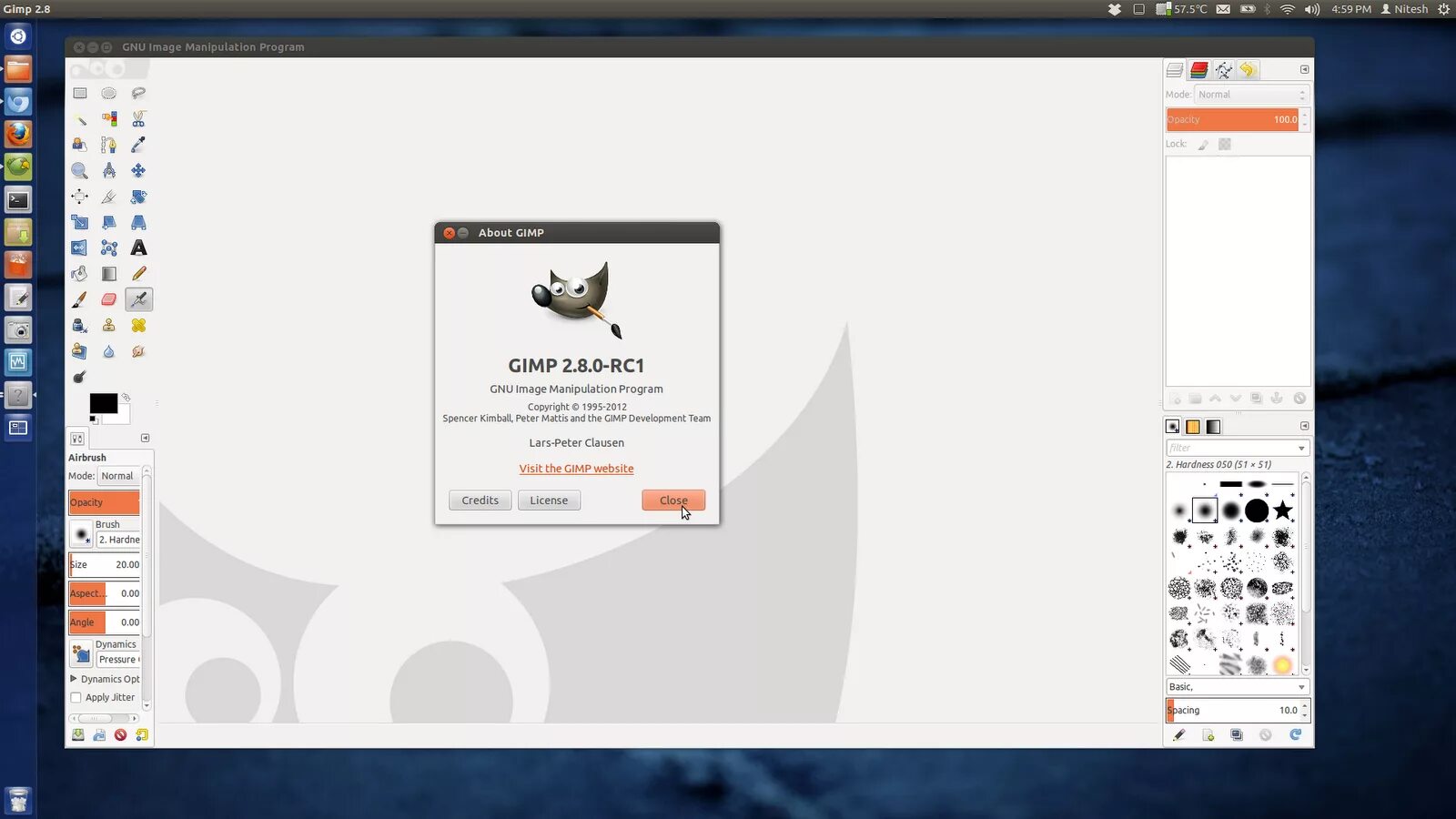Screen dimensions: 1456x819
Task: Select the star brush thumbnail
Action: coord(1283,511)
